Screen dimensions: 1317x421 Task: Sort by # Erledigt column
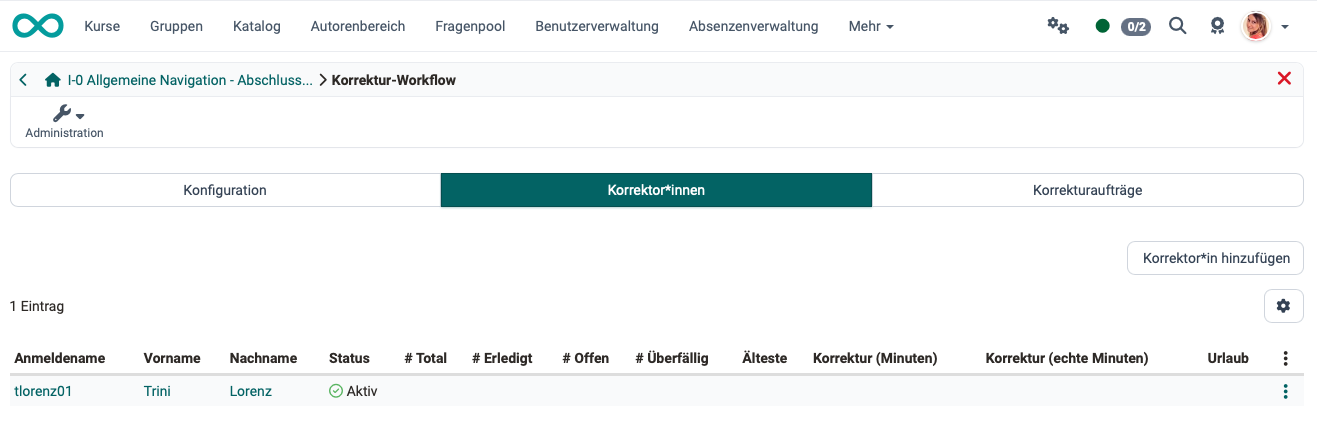[502, 358]
